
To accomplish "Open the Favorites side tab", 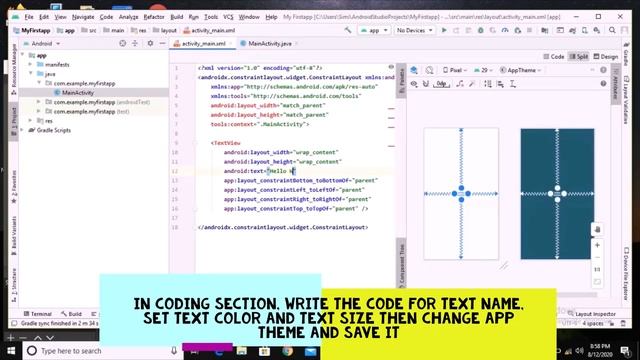I will click(x=13, y=187).
